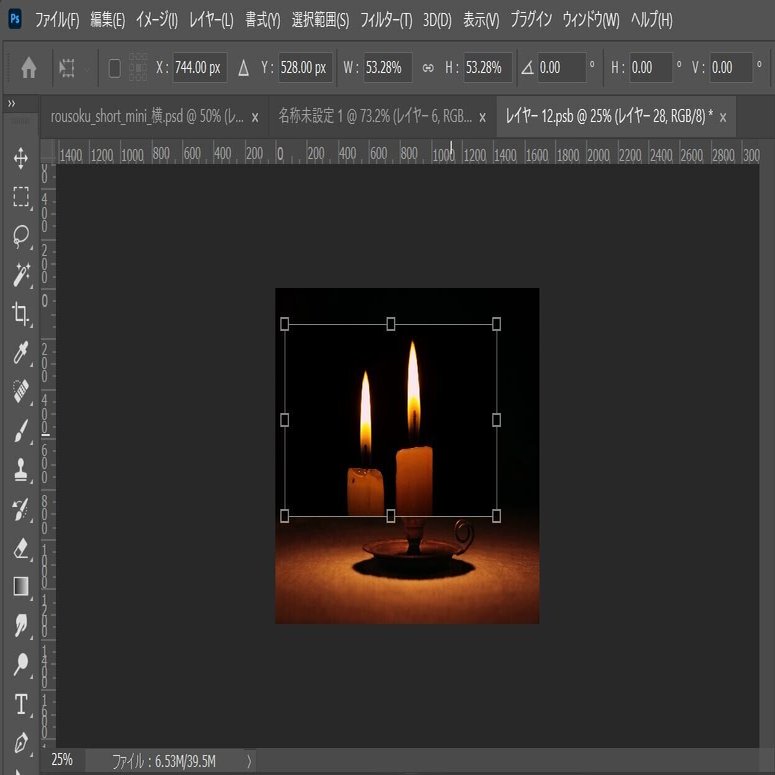Viewport: 775px width, 775px height.
Task: Click the H scale field 53.28%
Action: [x=488, y=68]
